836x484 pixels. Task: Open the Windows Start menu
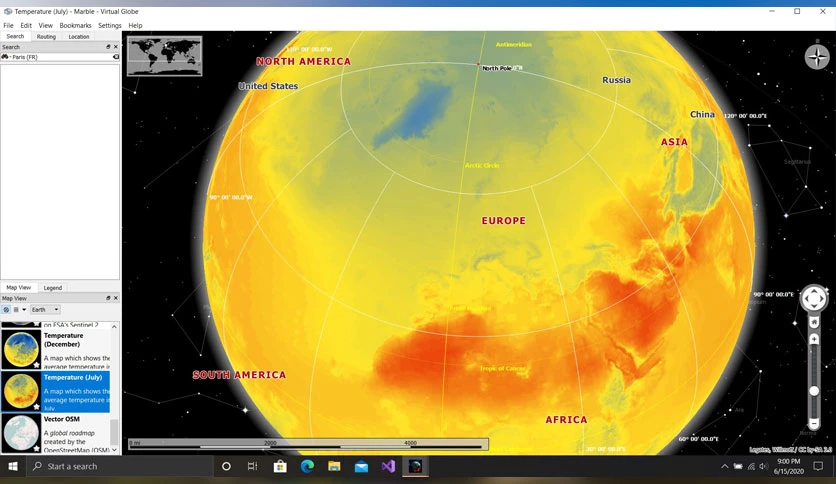pyautogui.click(x=13, y=466)
